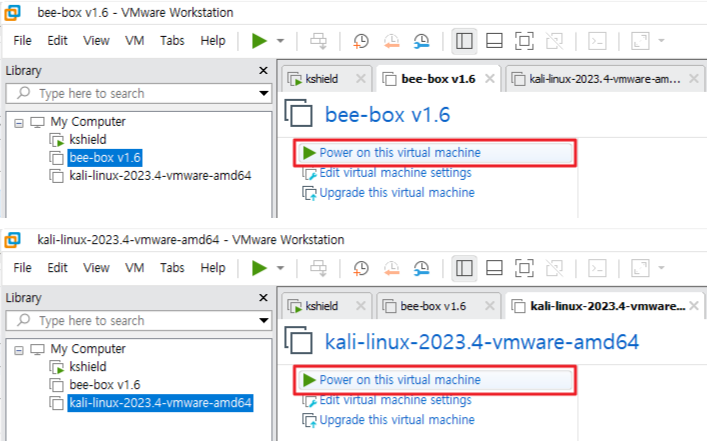The height and width of the screenshot is (441, 712).
Task: Toggle library sidebar view icon in kali-linux window
Action: 464,268
